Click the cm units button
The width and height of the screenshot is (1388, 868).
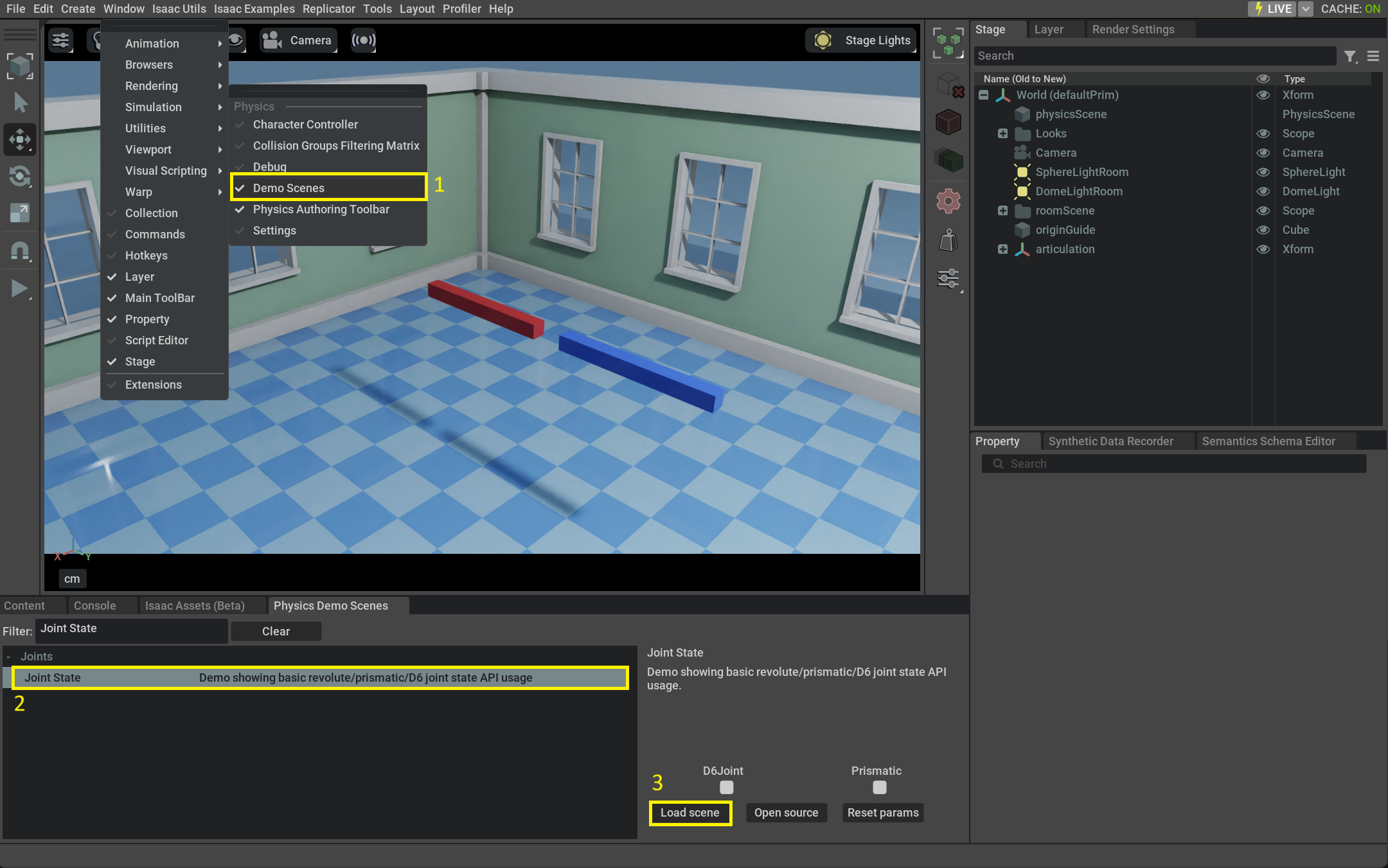(x=72, y=579)
